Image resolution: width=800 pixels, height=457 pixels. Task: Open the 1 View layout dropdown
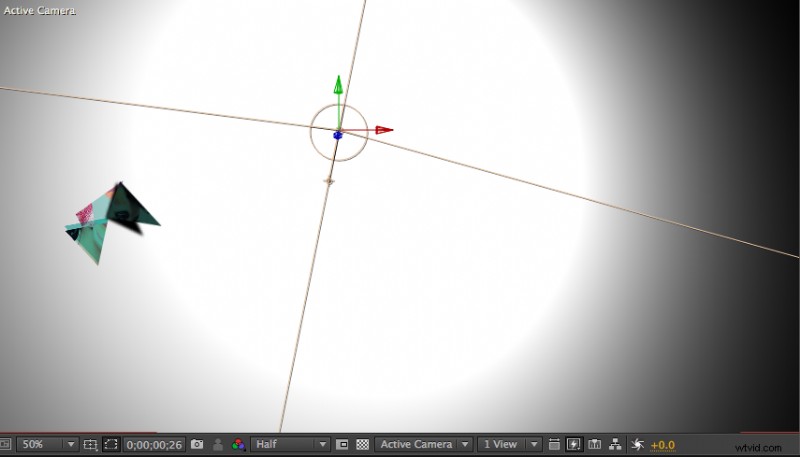(509, 444)
